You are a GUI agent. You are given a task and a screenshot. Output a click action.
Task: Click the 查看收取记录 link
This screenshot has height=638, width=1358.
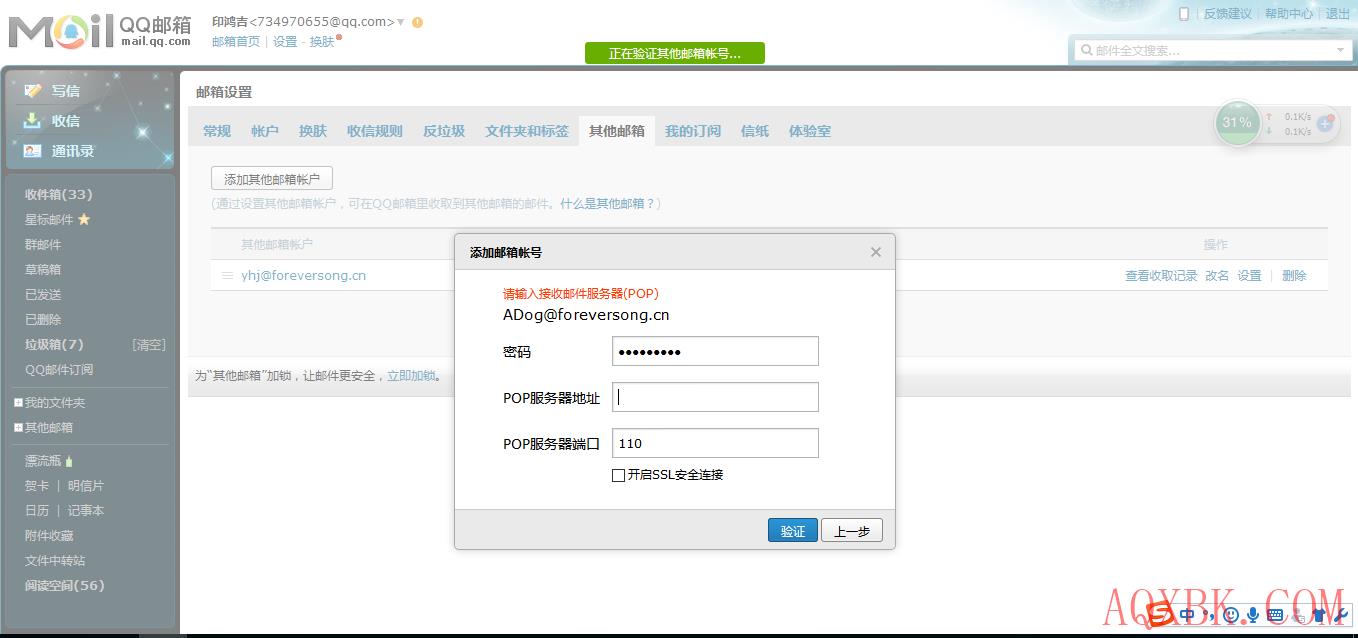[x=1161, y=276]
